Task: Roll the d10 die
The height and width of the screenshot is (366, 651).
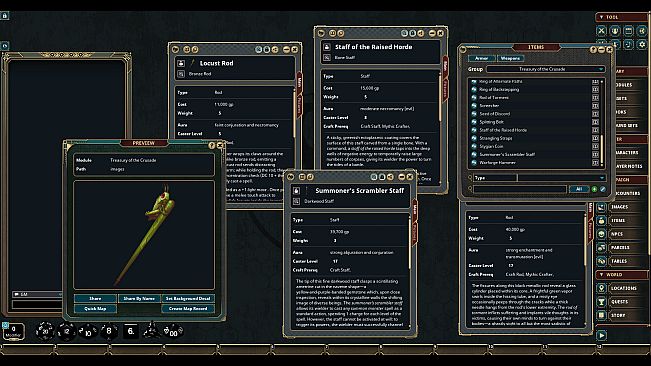Action: click(88, 332)
